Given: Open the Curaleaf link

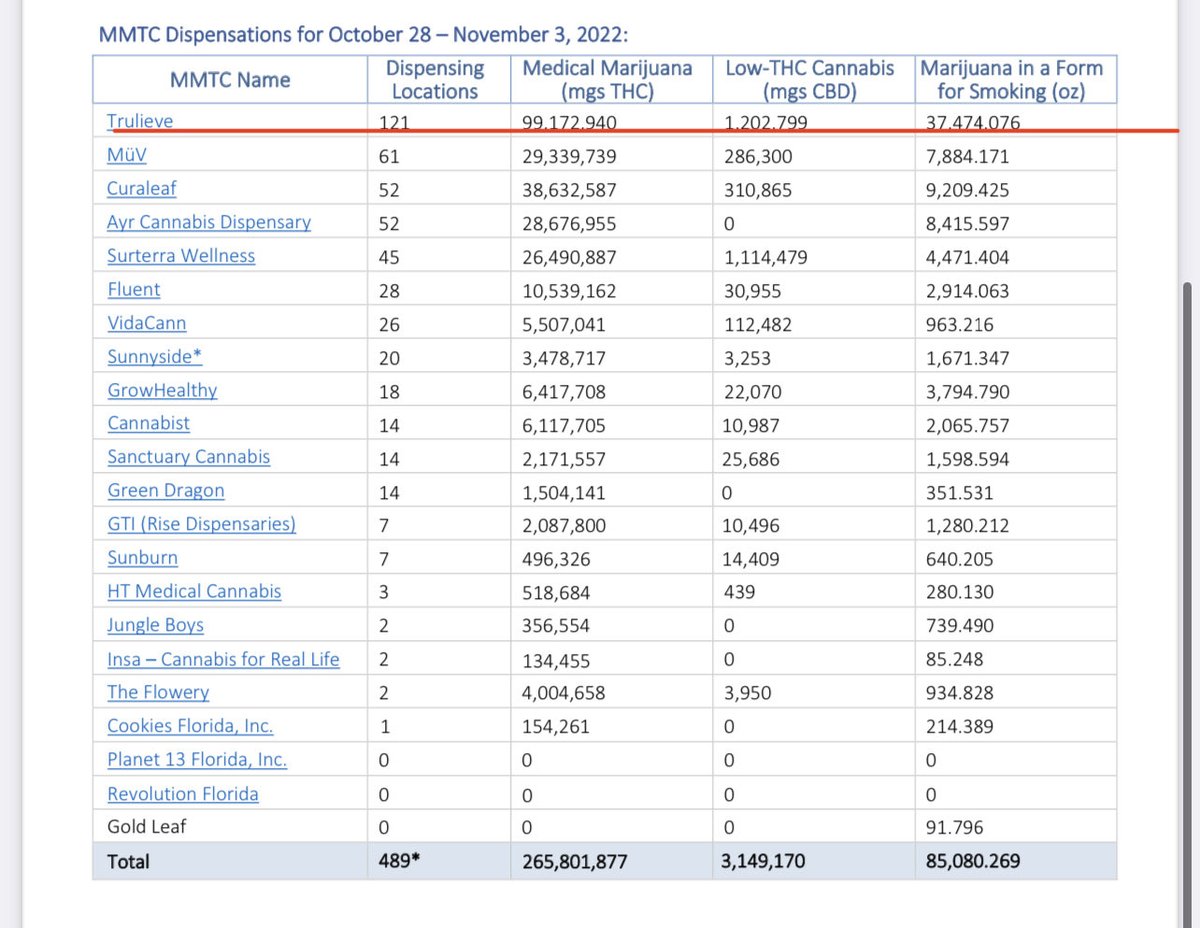Looking at the screenshot, I should tap(142, 188).
